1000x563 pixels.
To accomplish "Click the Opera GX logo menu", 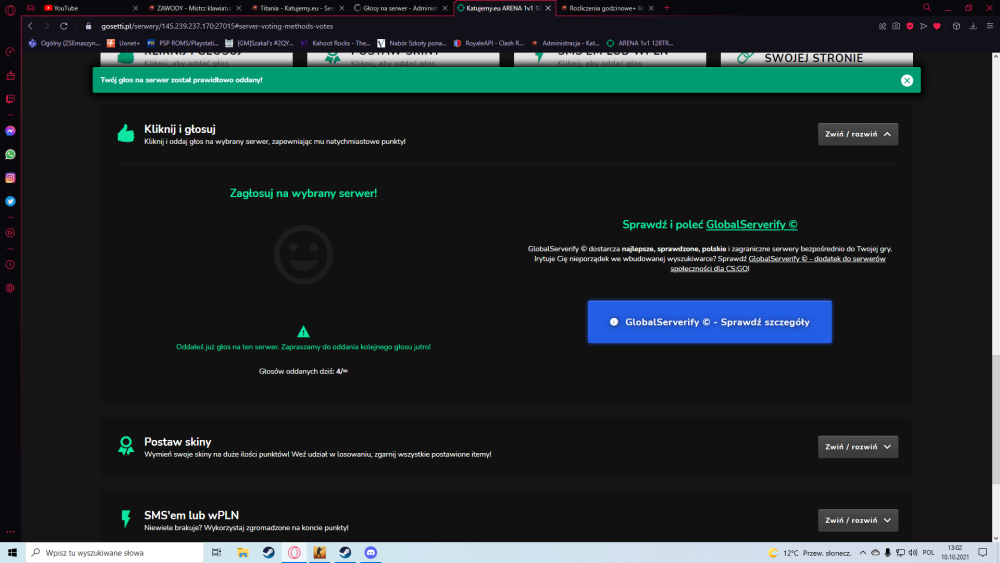I will pos(10,9).
